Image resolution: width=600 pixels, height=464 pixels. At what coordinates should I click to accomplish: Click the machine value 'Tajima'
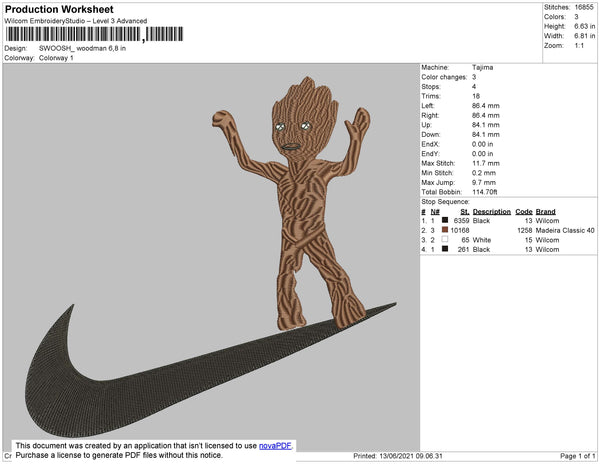(x=483, y=67)
